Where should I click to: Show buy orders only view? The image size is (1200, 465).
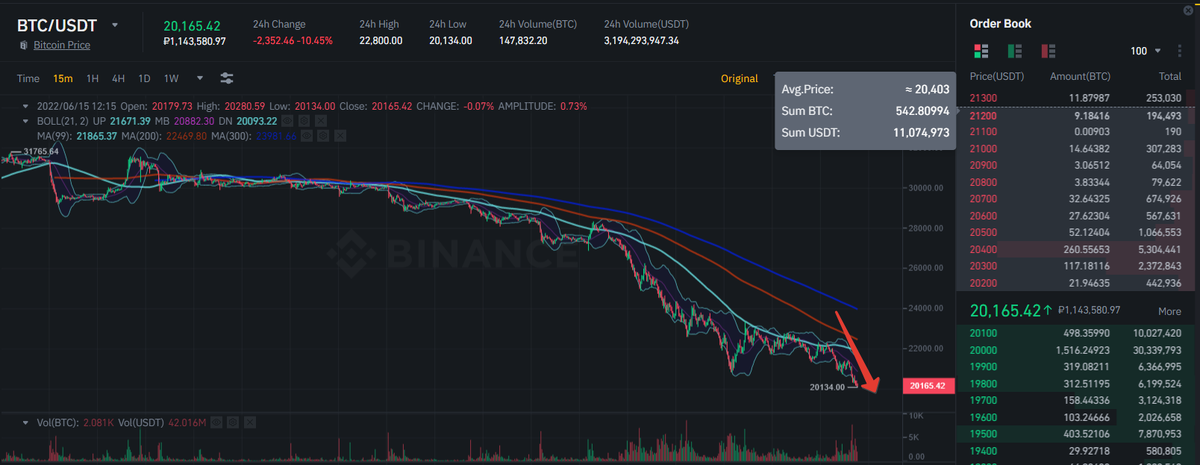(1015, 50)
